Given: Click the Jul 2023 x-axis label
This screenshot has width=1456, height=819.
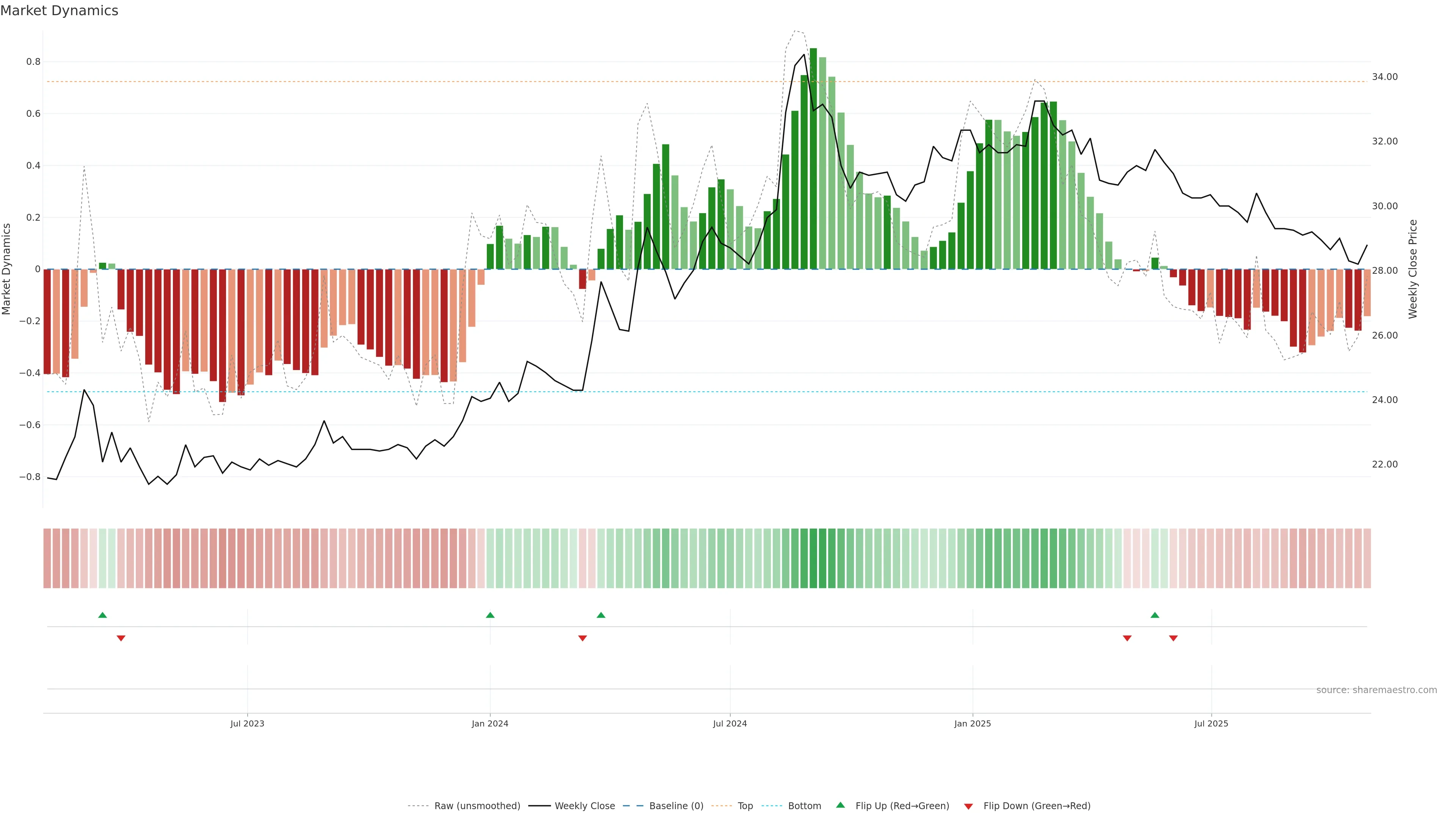Looking at the screenshot, I should 247,723.
